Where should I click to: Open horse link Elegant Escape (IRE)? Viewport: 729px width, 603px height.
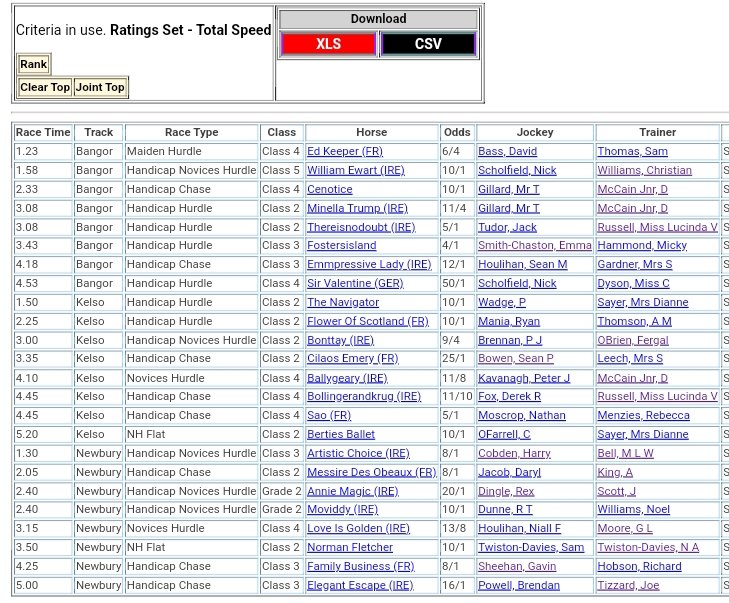pos(360,585)
